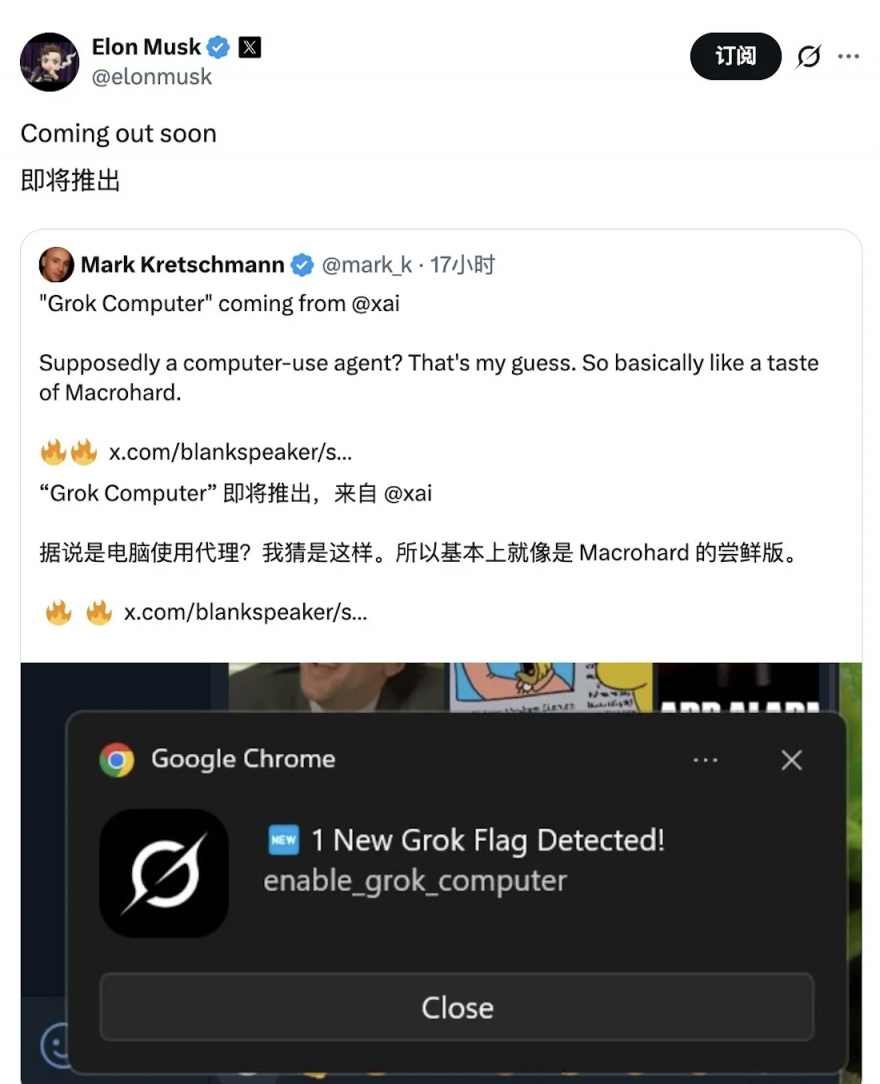Open the translated x.com/blankspeaker link
The image size is (880, 1084).
[245, 613]
